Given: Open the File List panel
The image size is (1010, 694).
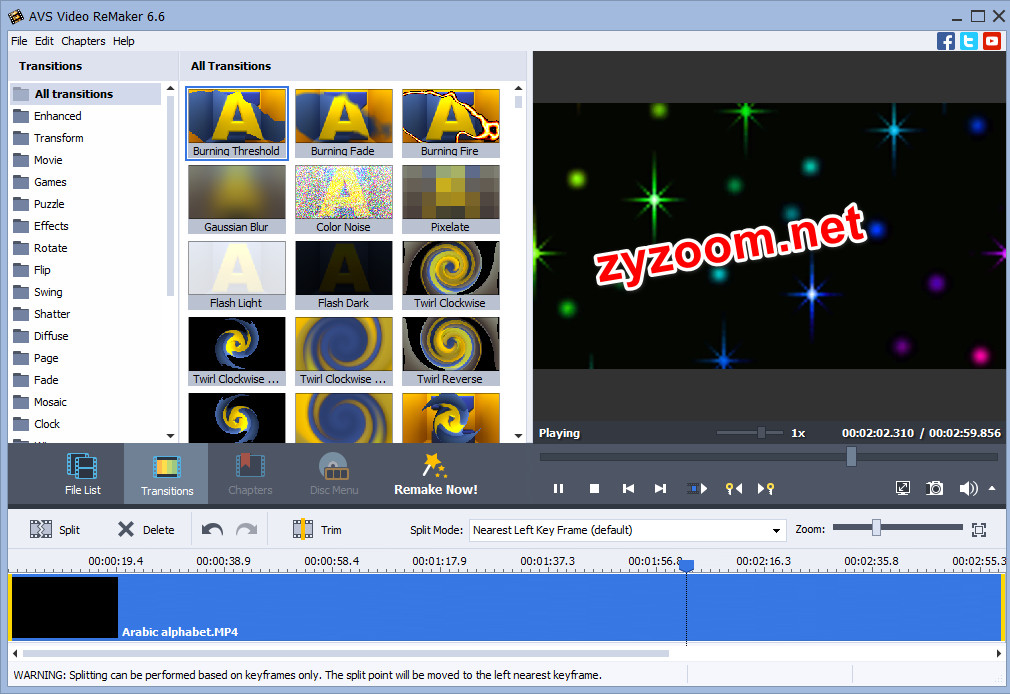Looking at the screenshot, I should pyautogui.click(x=82, y=474).
